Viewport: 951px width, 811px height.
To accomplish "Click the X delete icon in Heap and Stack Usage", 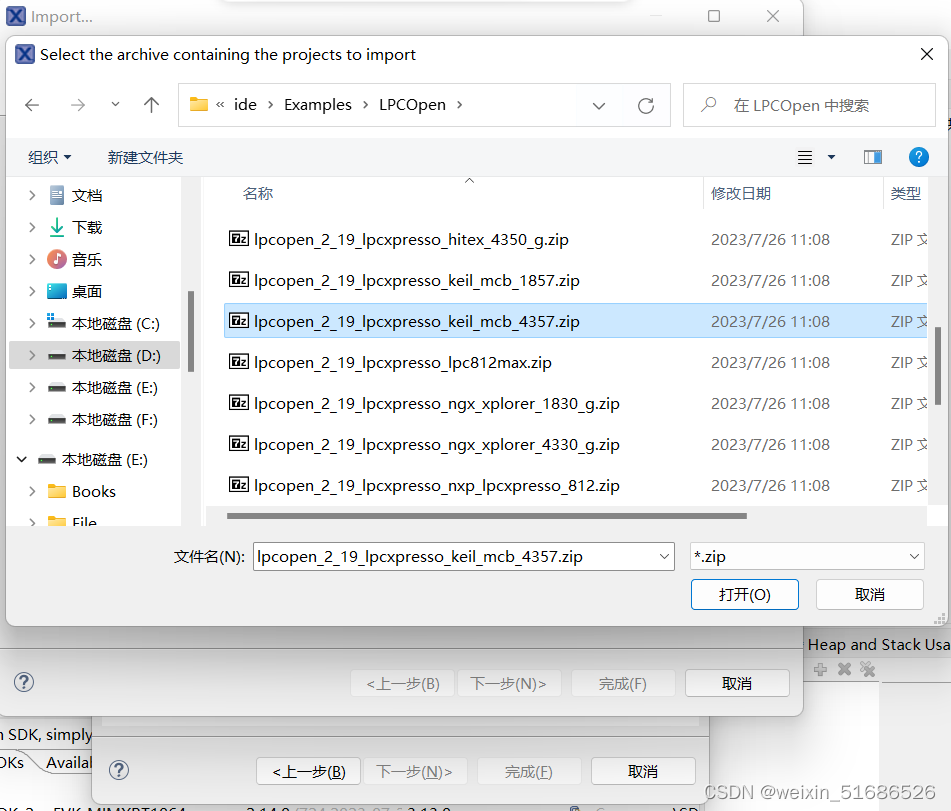I will point(844,669).
